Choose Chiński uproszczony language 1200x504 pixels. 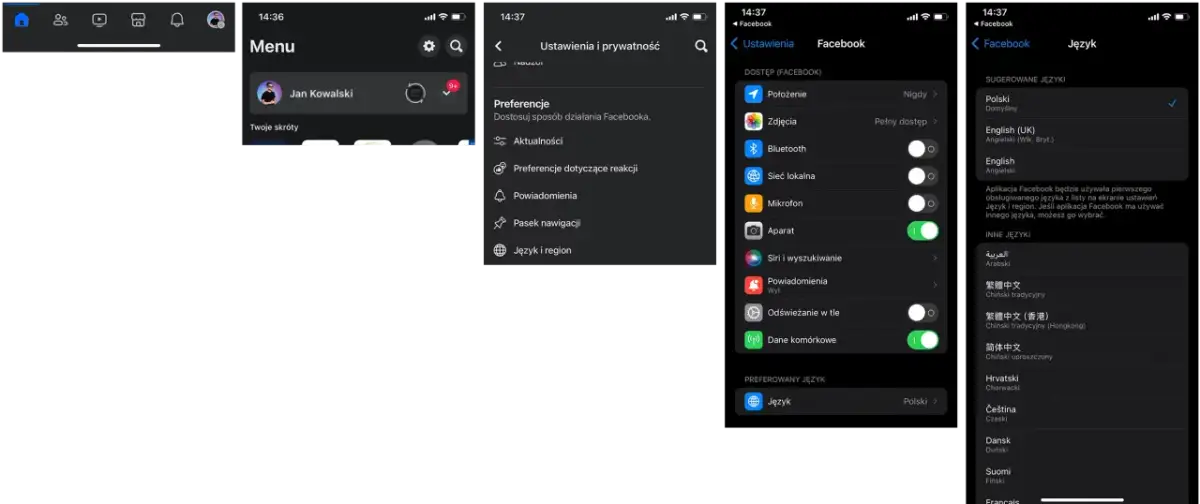(1081, 351)
